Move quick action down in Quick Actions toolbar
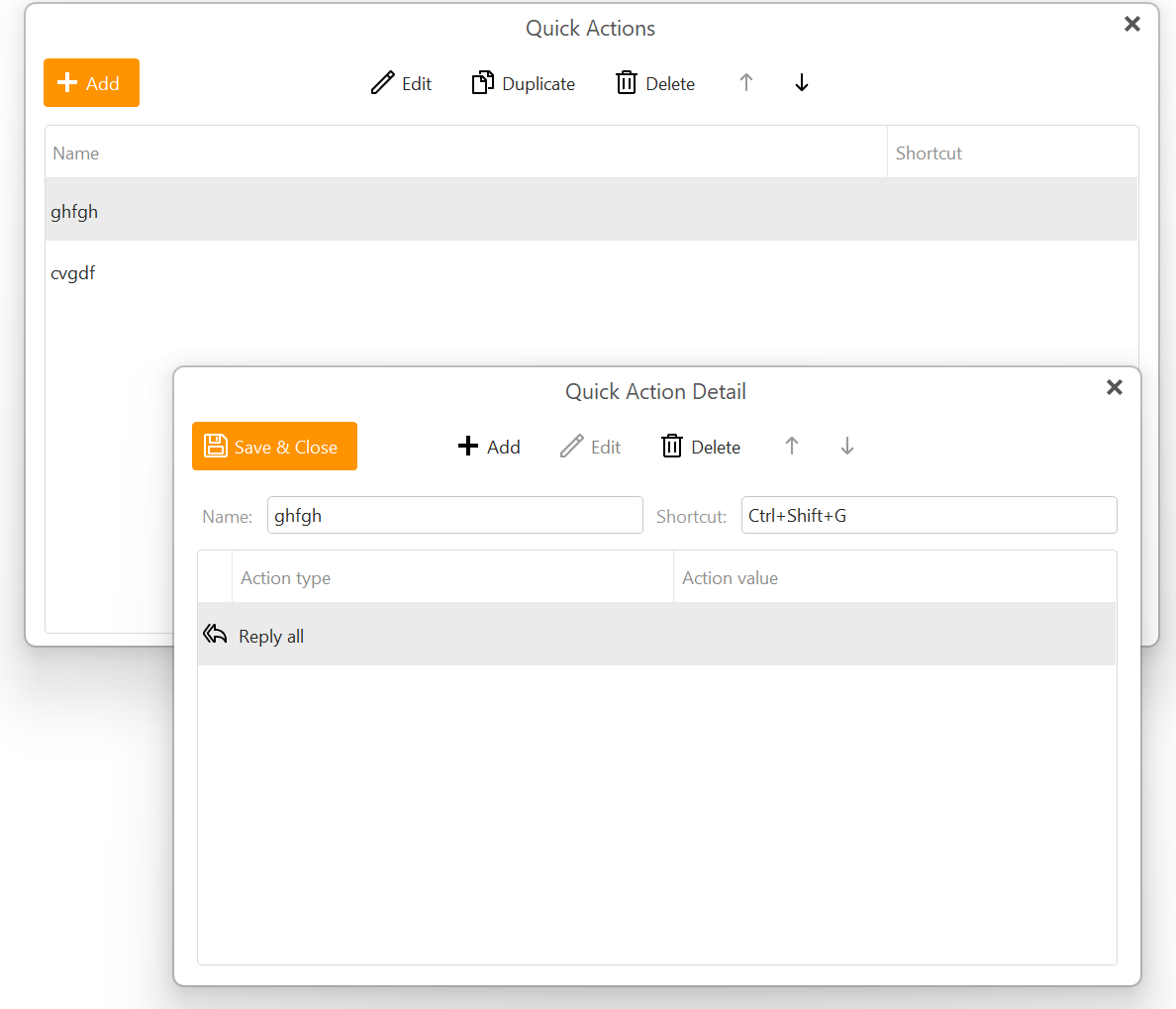Image resolution: width=1176 pixels, height=1009 pixels. [x=802, y=83]
